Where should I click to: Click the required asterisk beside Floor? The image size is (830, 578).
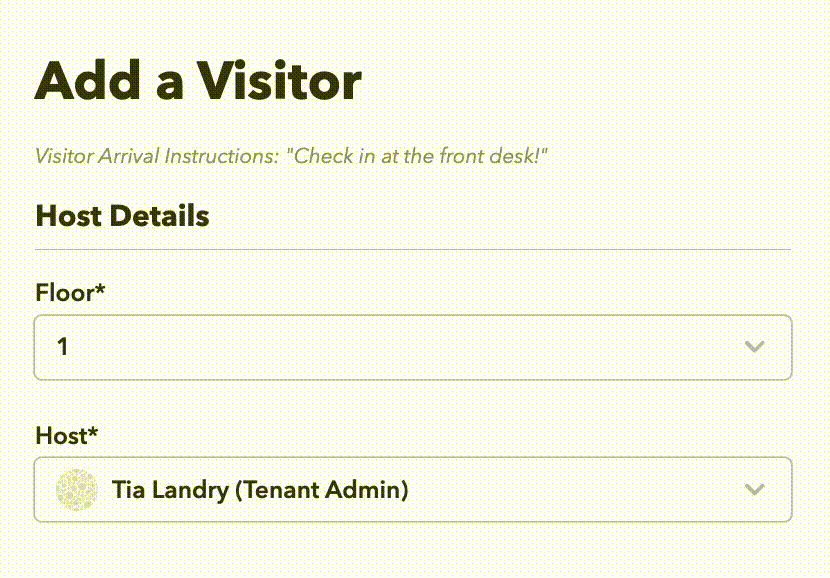[x=100, y=288]
